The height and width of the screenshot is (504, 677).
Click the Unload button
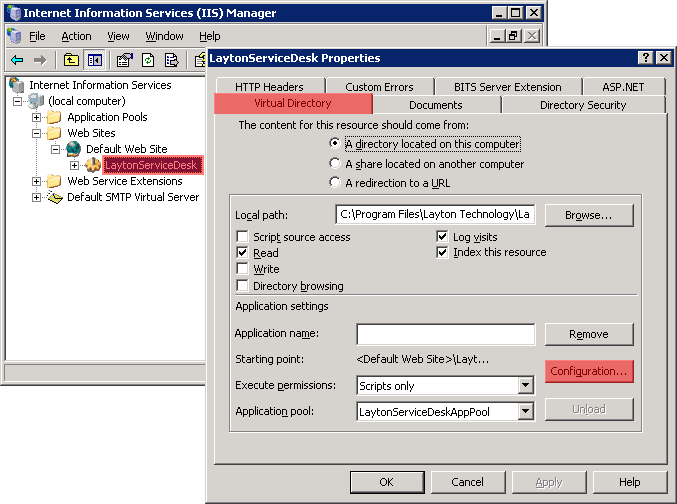coord(589,409)
